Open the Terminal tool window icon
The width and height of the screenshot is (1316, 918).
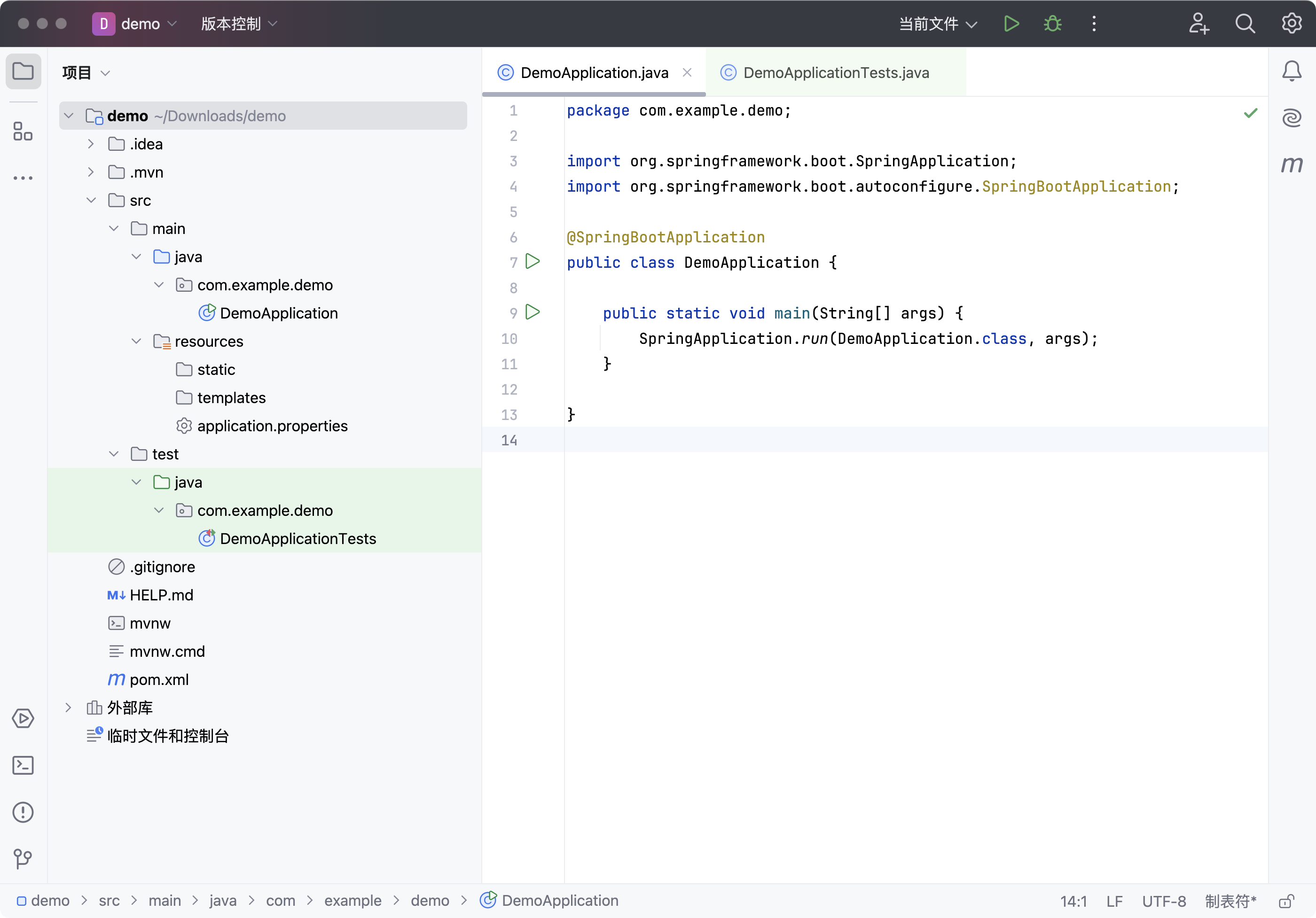click(23, 766)
